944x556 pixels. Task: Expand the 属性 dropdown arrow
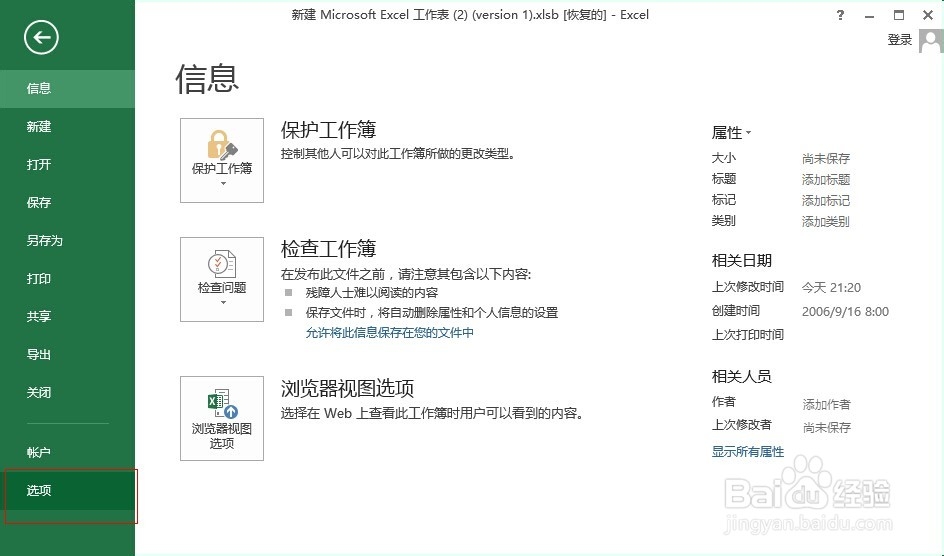748,132
